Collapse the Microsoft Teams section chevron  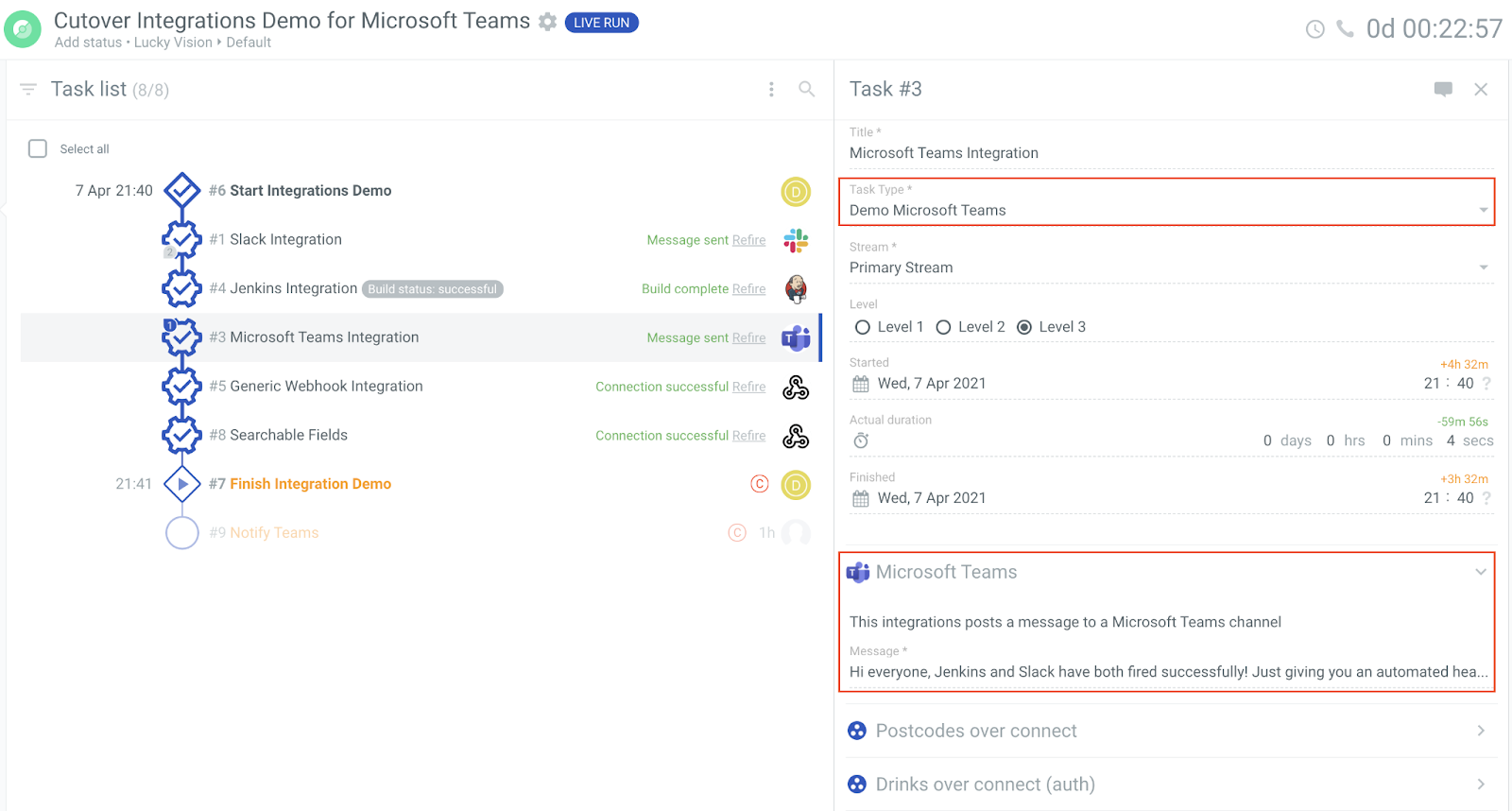click(1481, 572)
